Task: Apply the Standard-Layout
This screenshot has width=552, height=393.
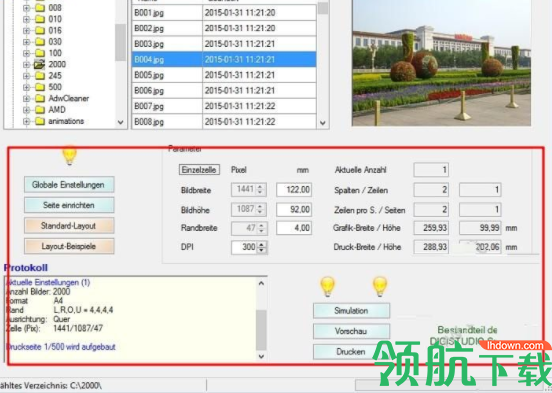Action: pyautogui.click(x=69, y=225)
